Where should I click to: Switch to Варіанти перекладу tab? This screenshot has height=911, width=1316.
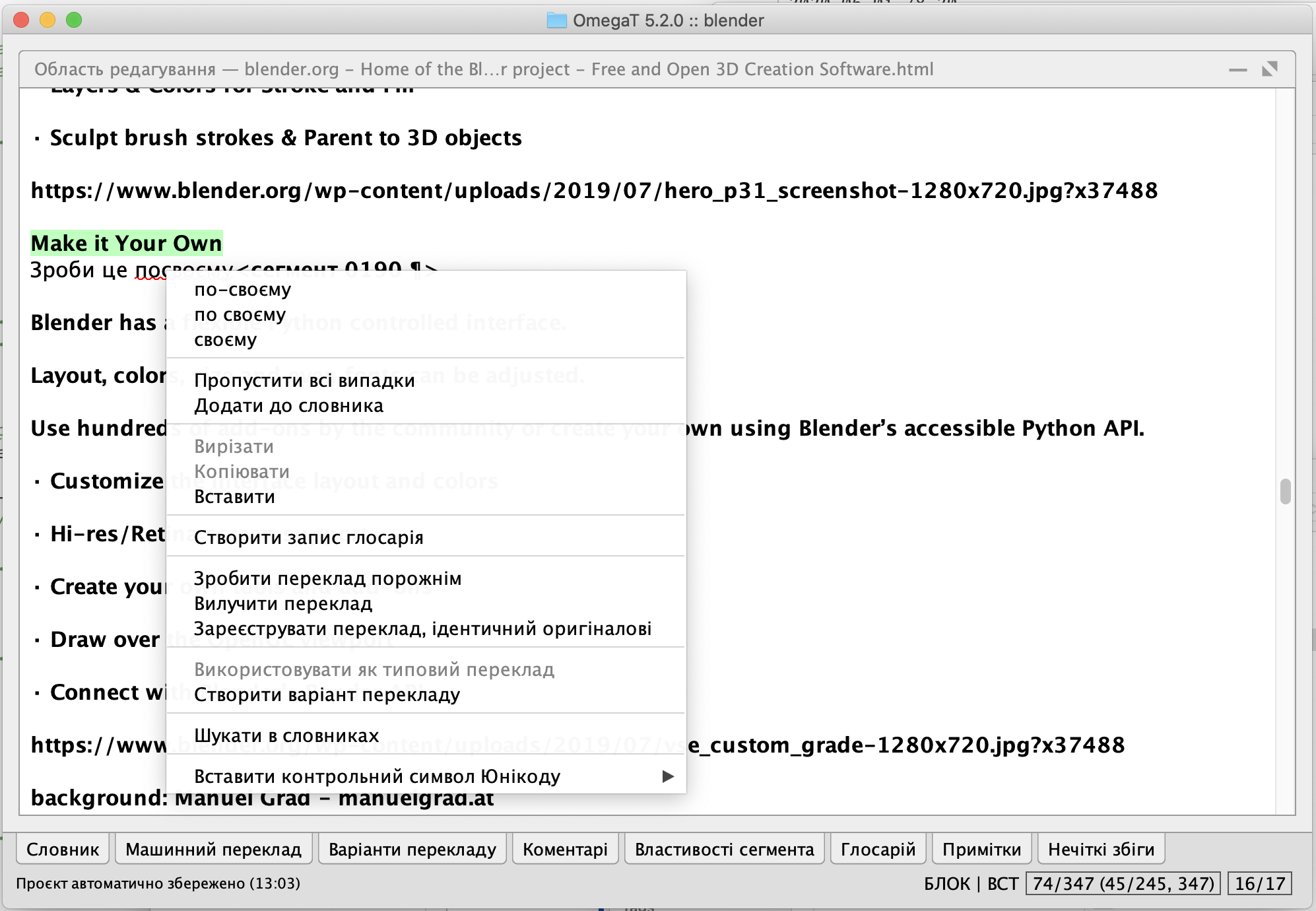(x=412, y=849)
